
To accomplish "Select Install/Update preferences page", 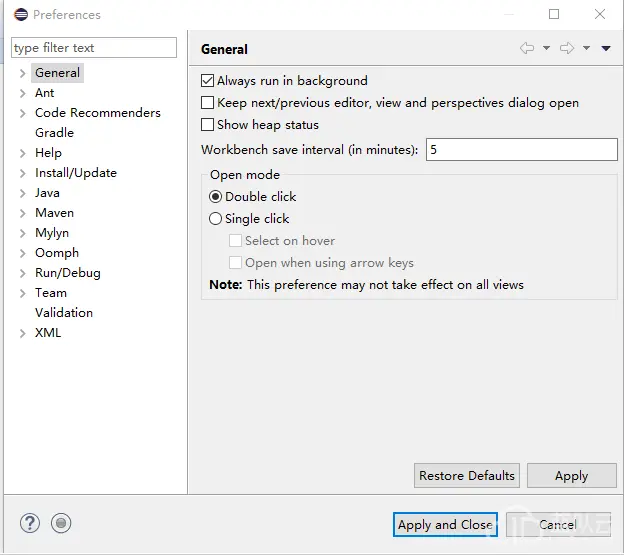I will point(76,173).
